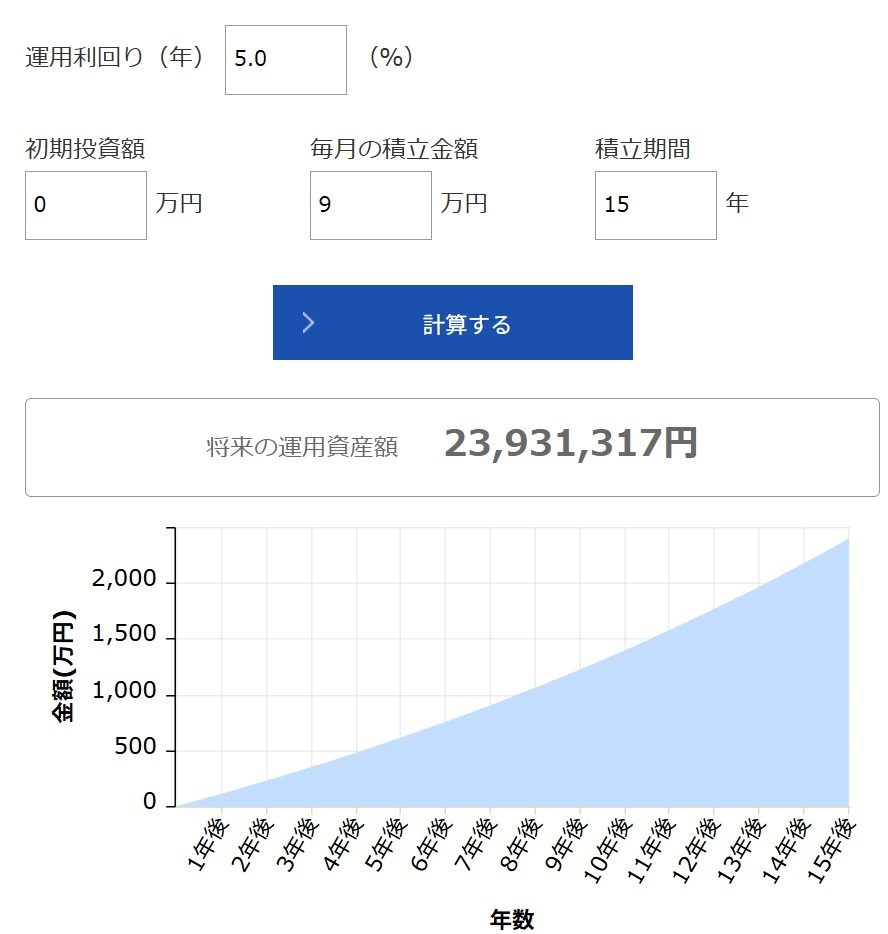The image size is (888, 934).
Task: Click the 10年後 x-axis tick label
Action: coord(606,850)
